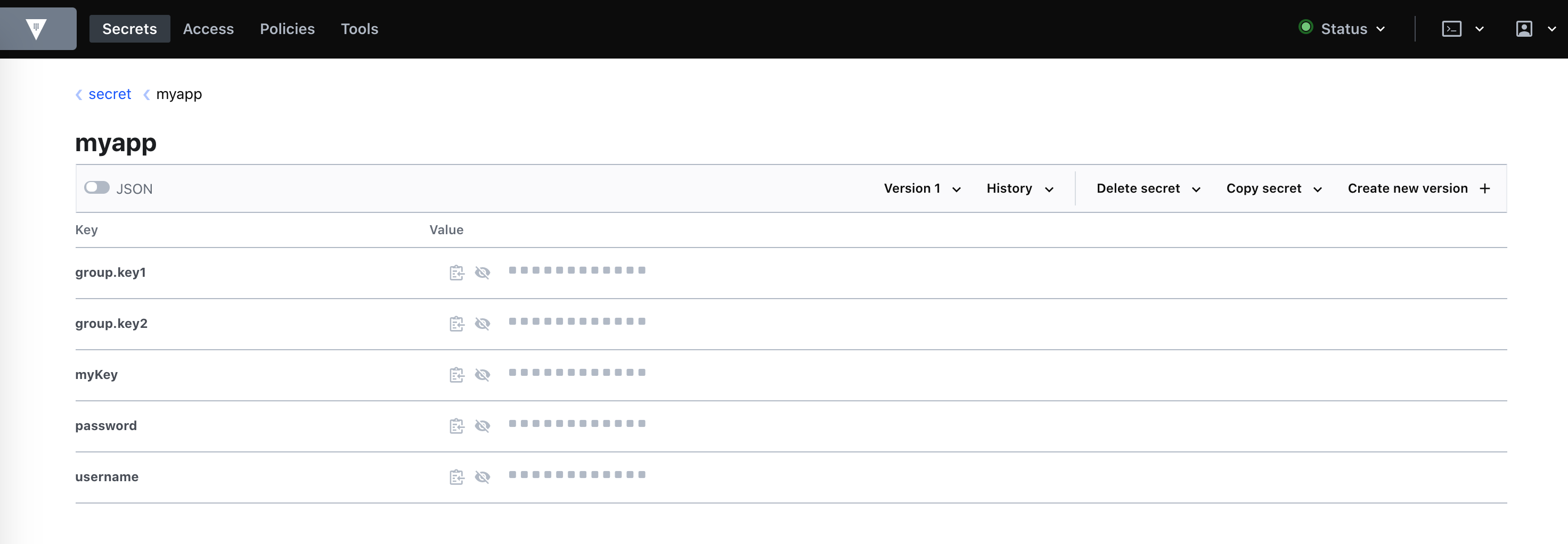Reveal the masked password value
1568x544 pixels.
[482, 426]
